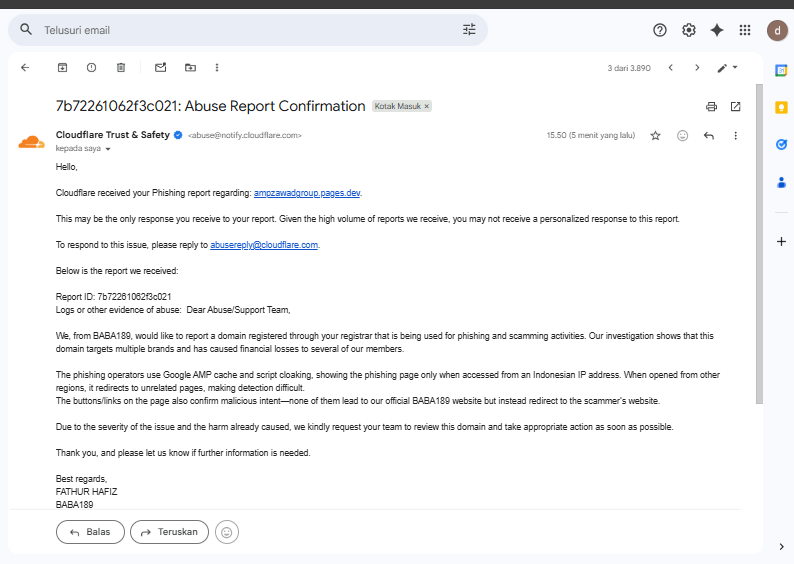Click the Balas reply button

coord(90,532)
